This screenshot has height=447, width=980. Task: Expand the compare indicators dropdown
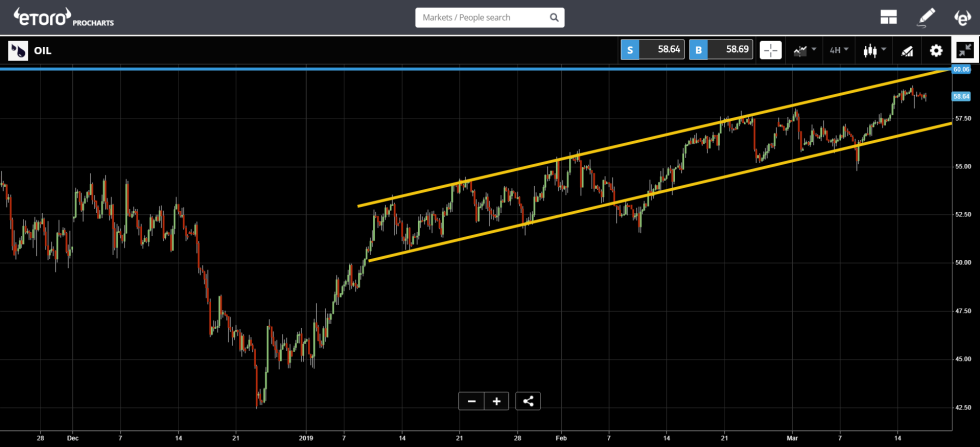tap(804, 50)
